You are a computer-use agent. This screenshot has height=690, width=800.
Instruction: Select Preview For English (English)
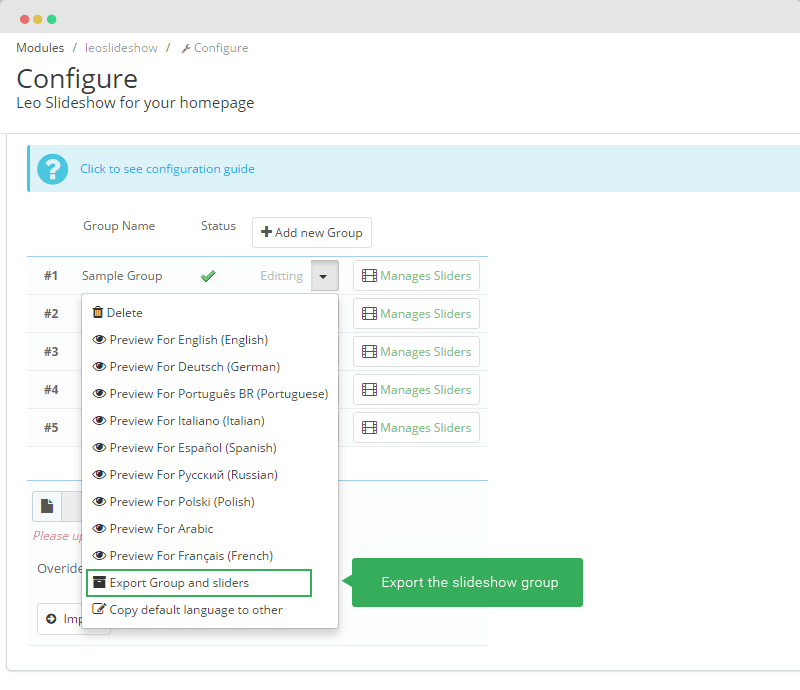point(210,340)
